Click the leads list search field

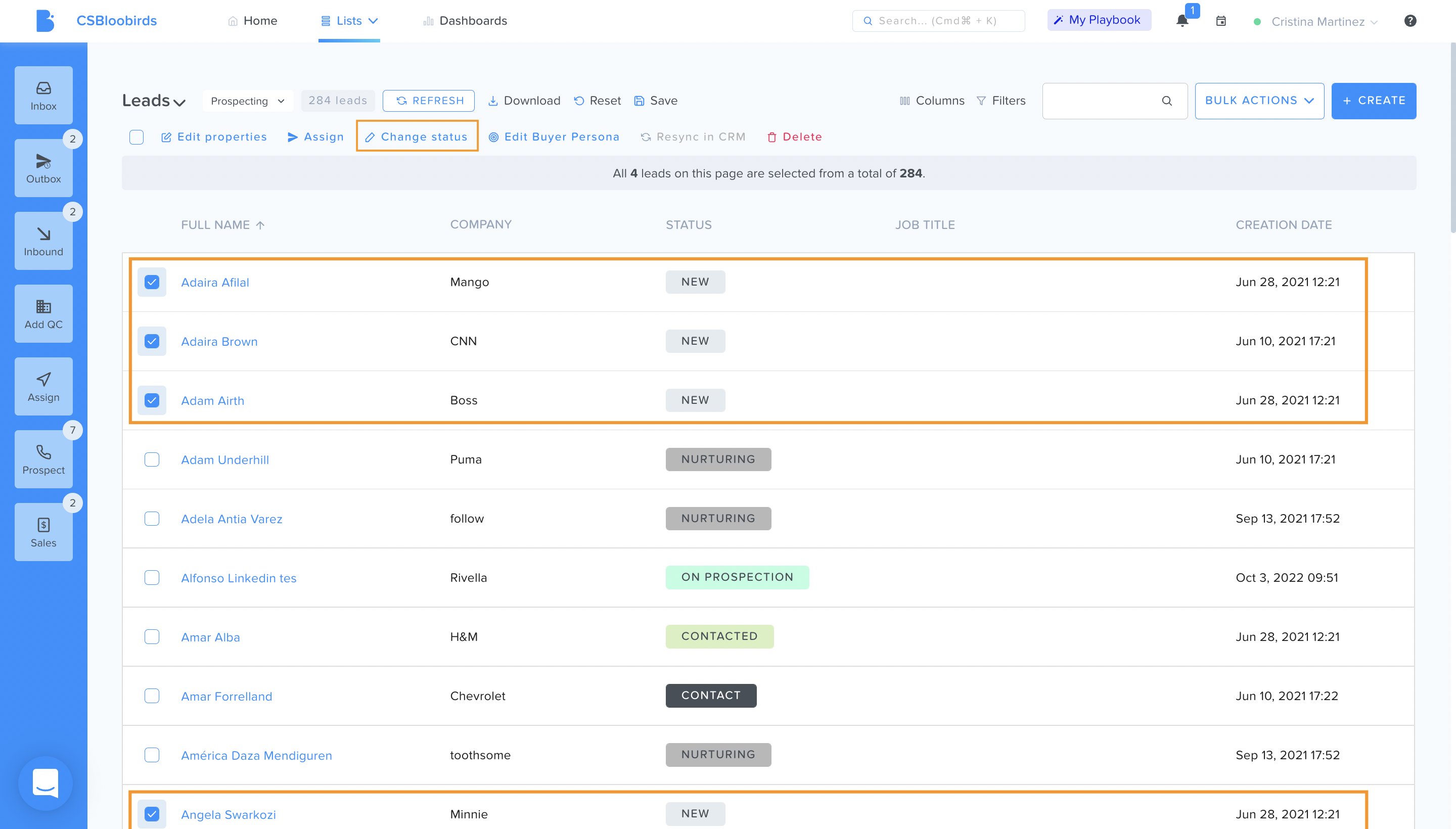click(x=1114, y=101)
